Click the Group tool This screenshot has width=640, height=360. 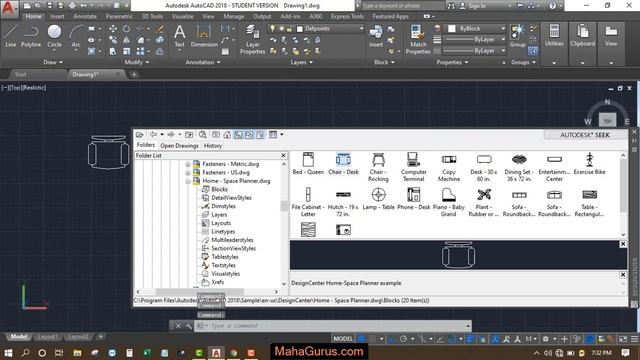click(x=518, y=36)
